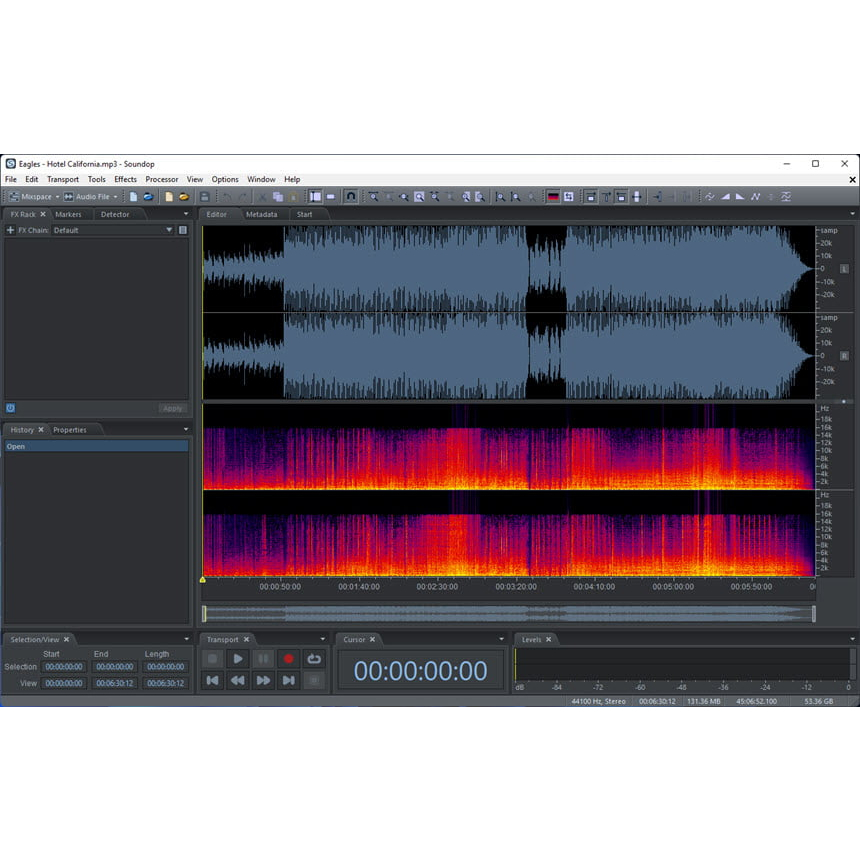Screen dimensions: 860x860
Task: Click the Time Selection tool icon
Action: pyautogui.click(x=316, y=197)
